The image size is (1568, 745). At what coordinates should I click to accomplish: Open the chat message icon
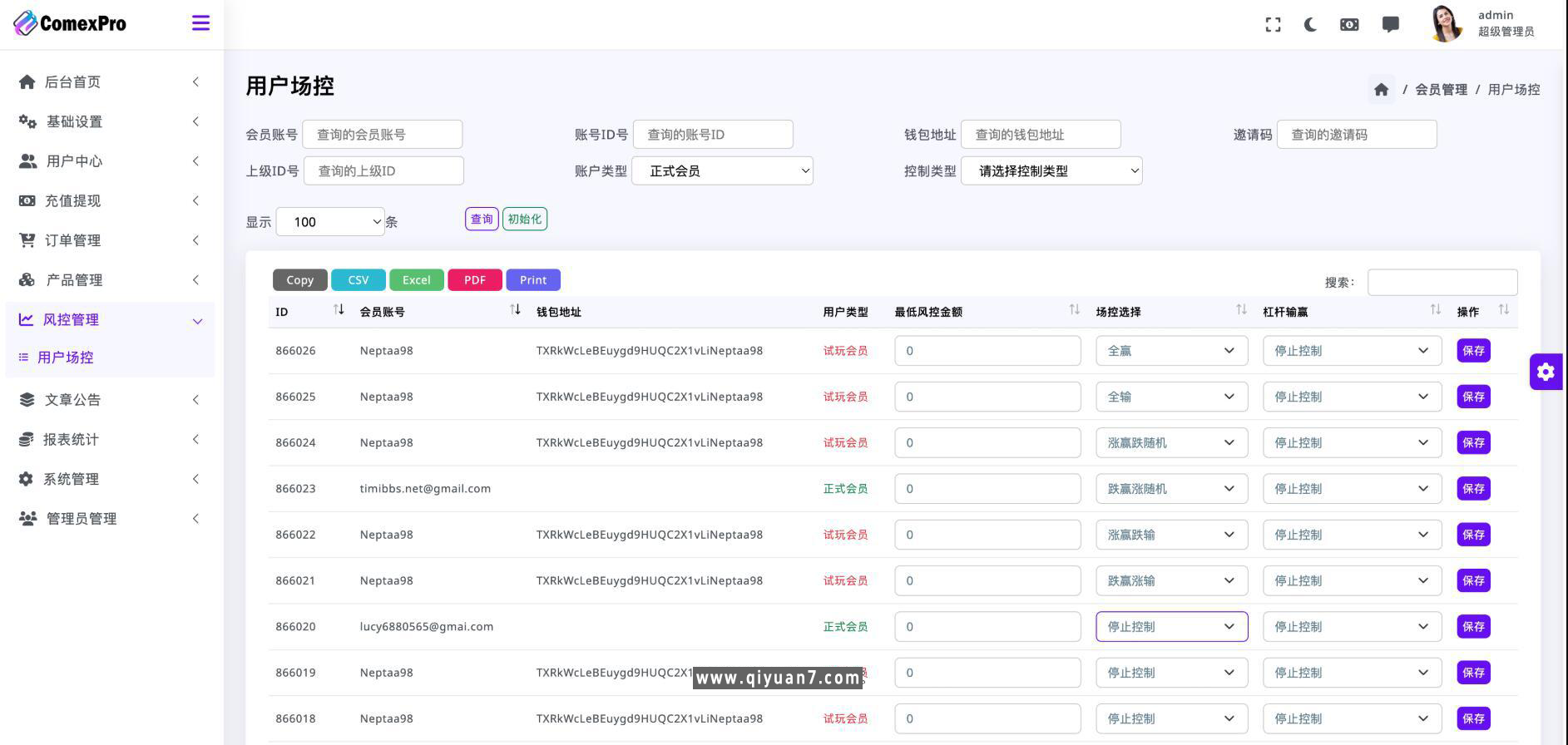pyautogui.click(x=1390, y=25)
